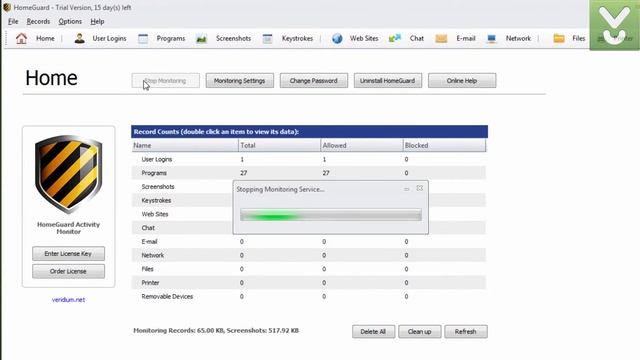Click the Keystrokes toolbar icon
640x360 pixels.
coord(267,39)
